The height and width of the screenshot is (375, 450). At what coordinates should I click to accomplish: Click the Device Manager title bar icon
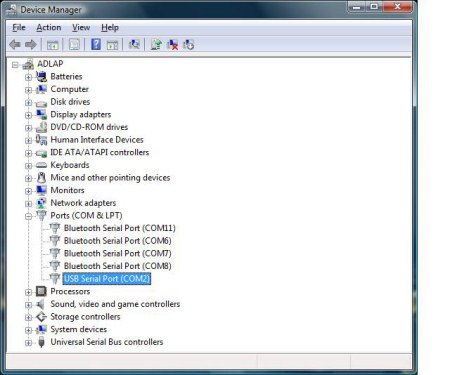point(12,10)
